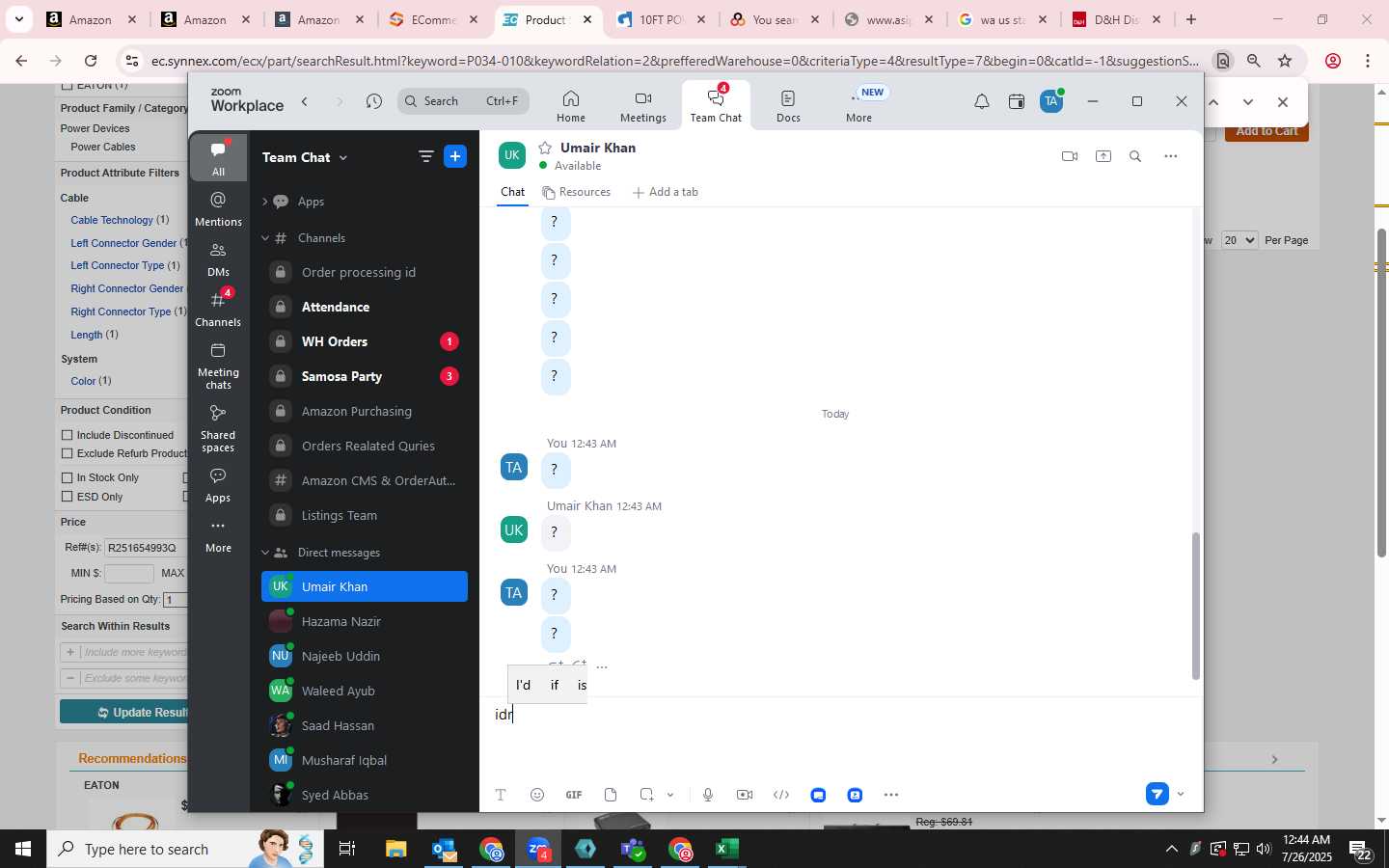Screen dimensions: 1389x868
Task: Open more composer options ellipsis
Action: [891, 795]
